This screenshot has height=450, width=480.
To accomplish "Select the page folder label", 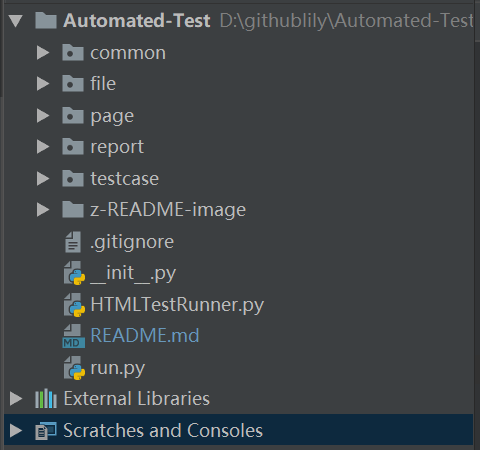I will 112,116.
